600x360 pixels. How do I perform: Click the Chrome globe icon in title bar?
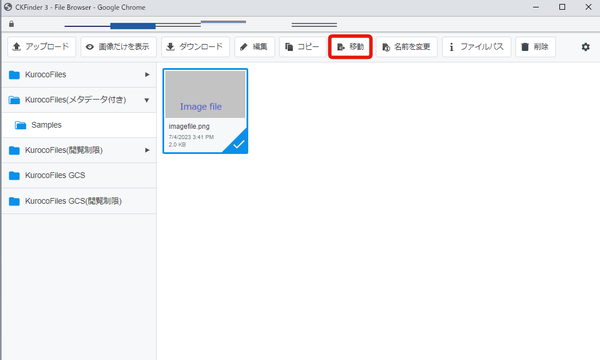pyautogui.click(x=8, y=7)
